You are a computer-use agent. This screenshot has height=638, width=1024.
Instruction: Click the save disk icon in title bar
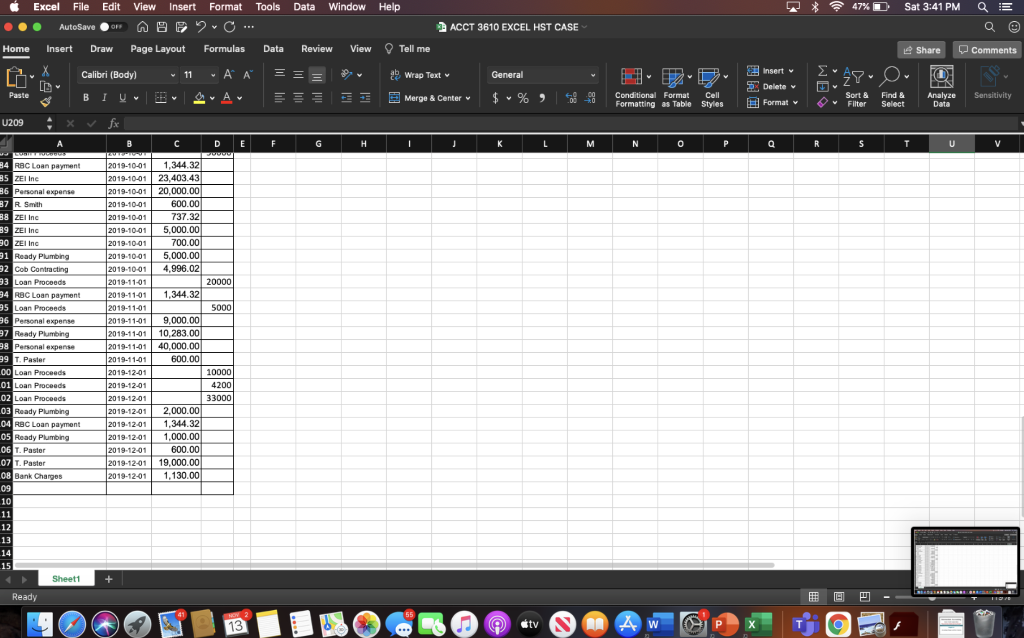[161, 27]
